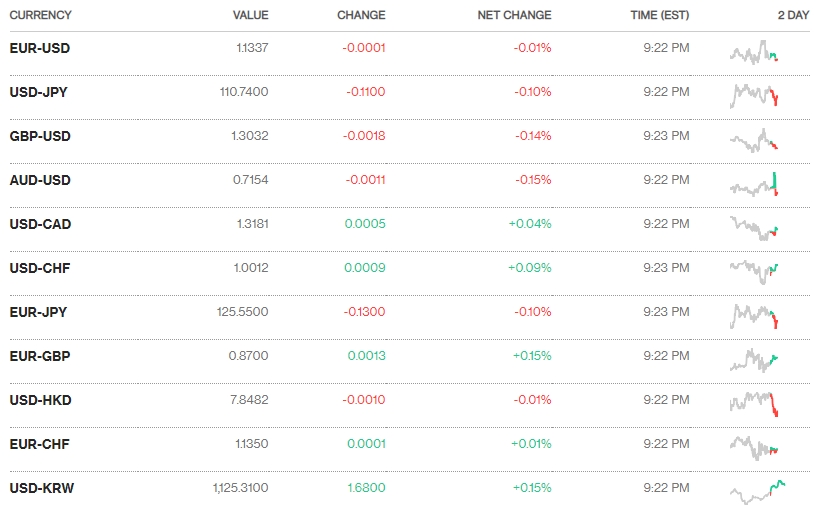
Task: View the USD-HKD 2 day sparkline
Action: tap(755, 403)
